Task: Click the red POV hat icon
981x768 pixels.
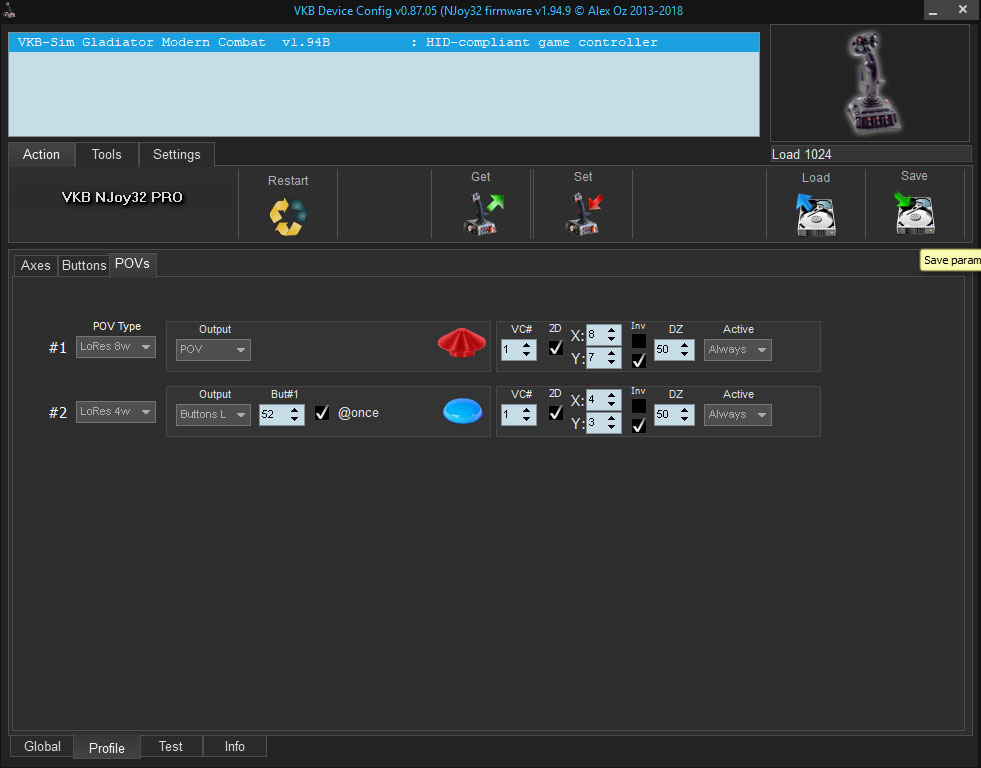Action: [x=460, y=344]
